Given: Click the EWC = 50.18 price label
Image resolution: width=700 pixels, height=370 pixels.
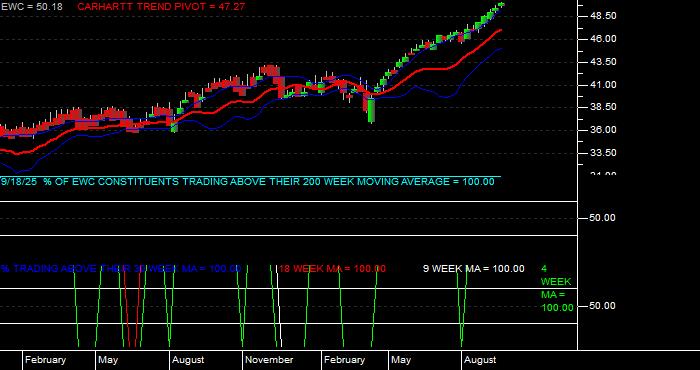Looking at the screenshot, I should (x=32, y=7).
